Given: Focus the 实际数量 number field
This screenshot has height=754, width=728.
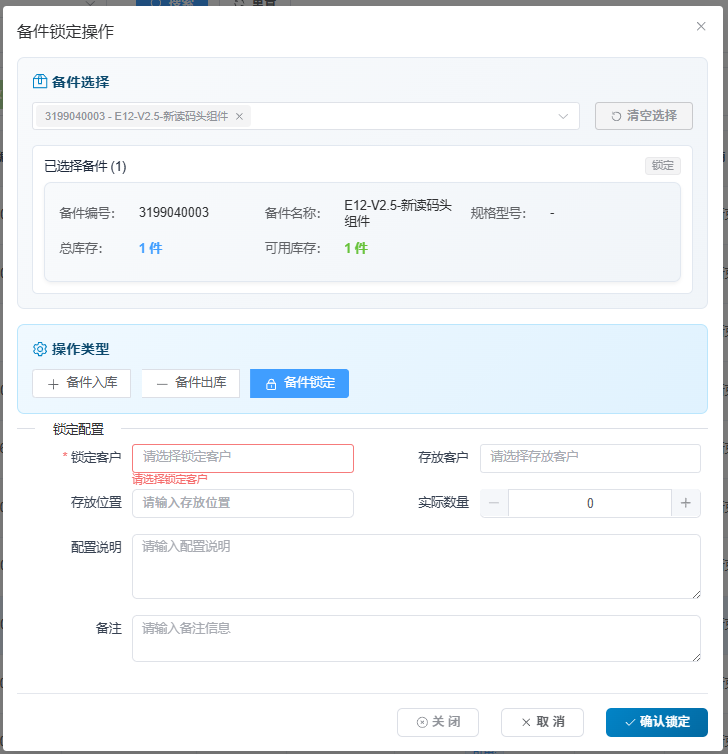Looking at the screenshot, I should 590,503.
